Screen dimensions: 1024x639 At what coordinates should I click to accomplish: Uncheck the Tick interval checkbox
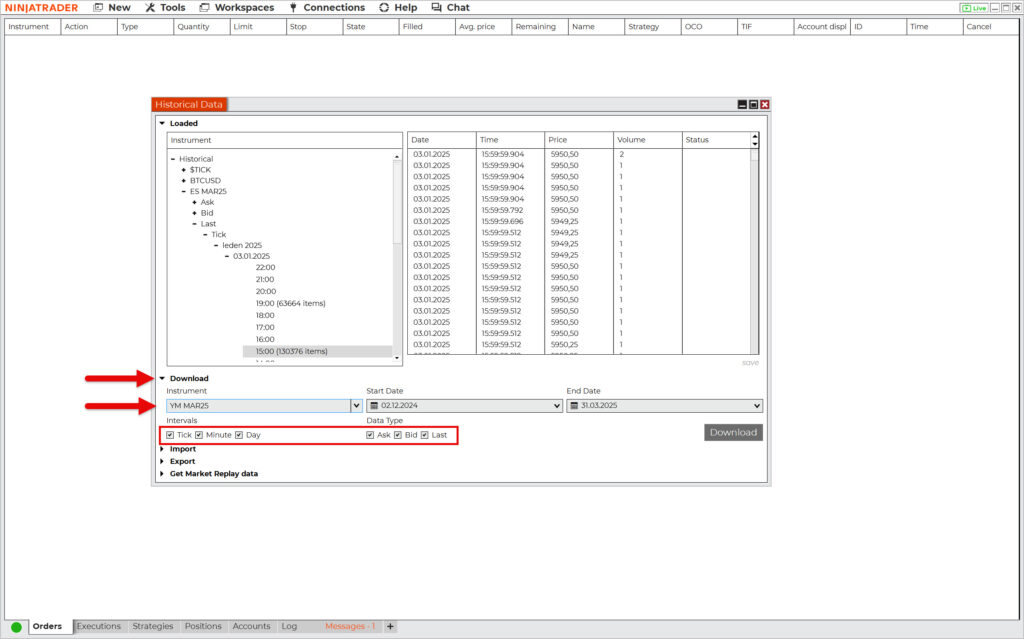(x=171, y=435)
